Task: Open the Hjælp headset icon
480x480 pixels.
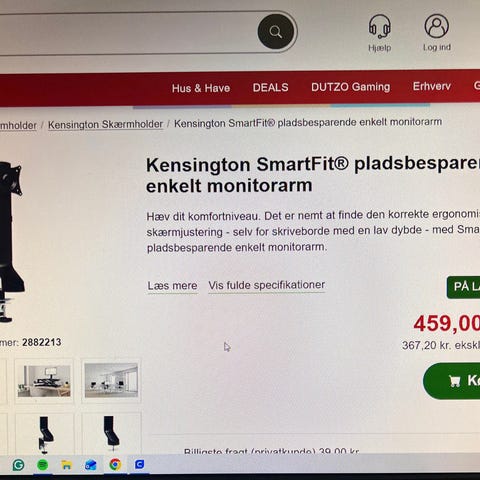Action: pos(380,26)
